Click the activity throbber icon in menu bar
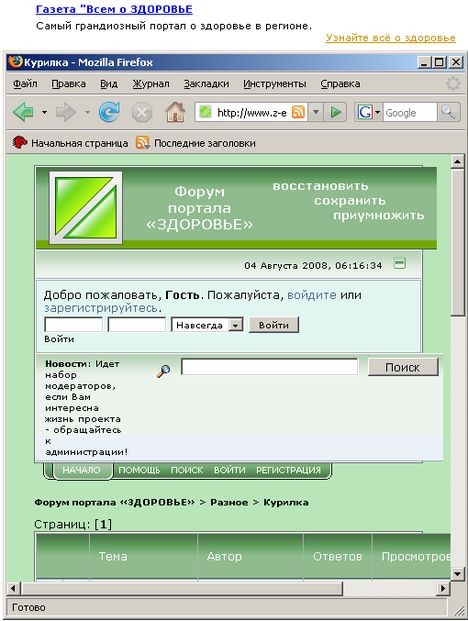 tap(453, 84)
